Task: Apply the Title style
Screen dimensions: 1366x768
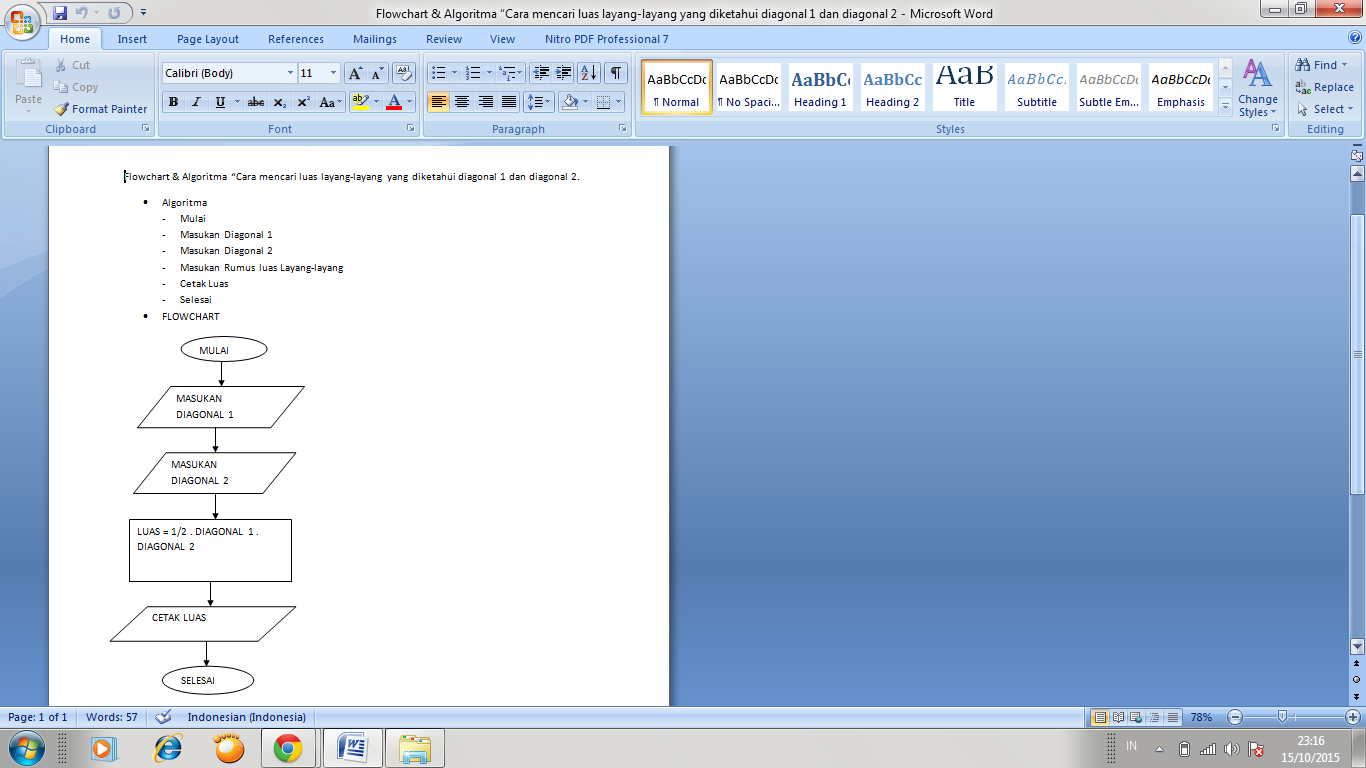Action: click(x=964, y=87)
